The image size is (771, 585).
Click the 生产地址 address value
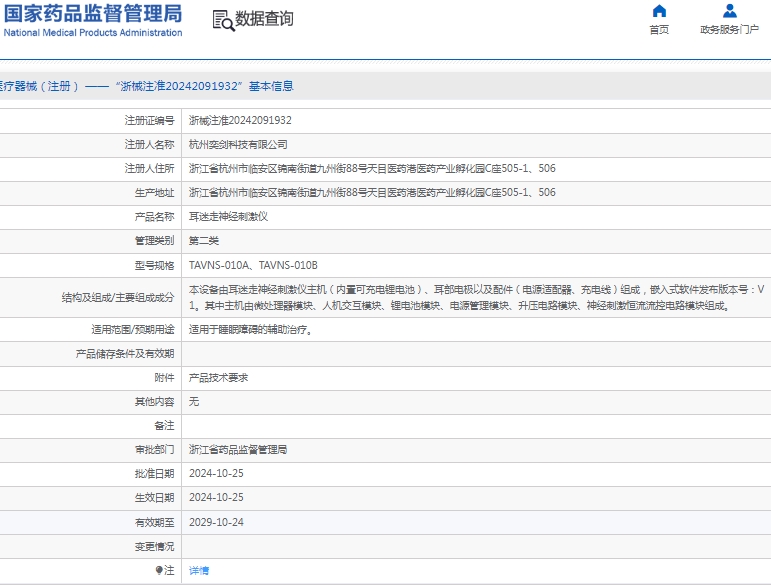click(372, 193)
